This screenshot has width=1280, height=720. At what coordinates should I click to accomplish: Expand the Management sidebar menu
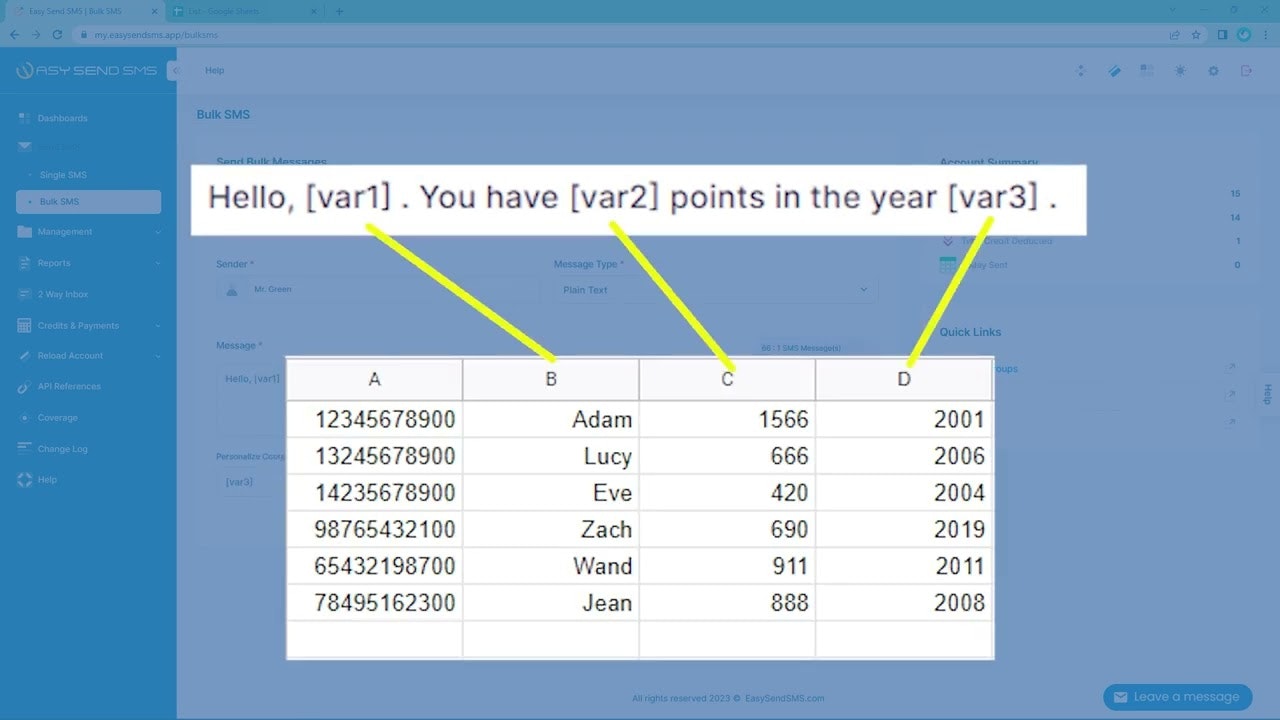pyautogui.click(x=88, y=232)
